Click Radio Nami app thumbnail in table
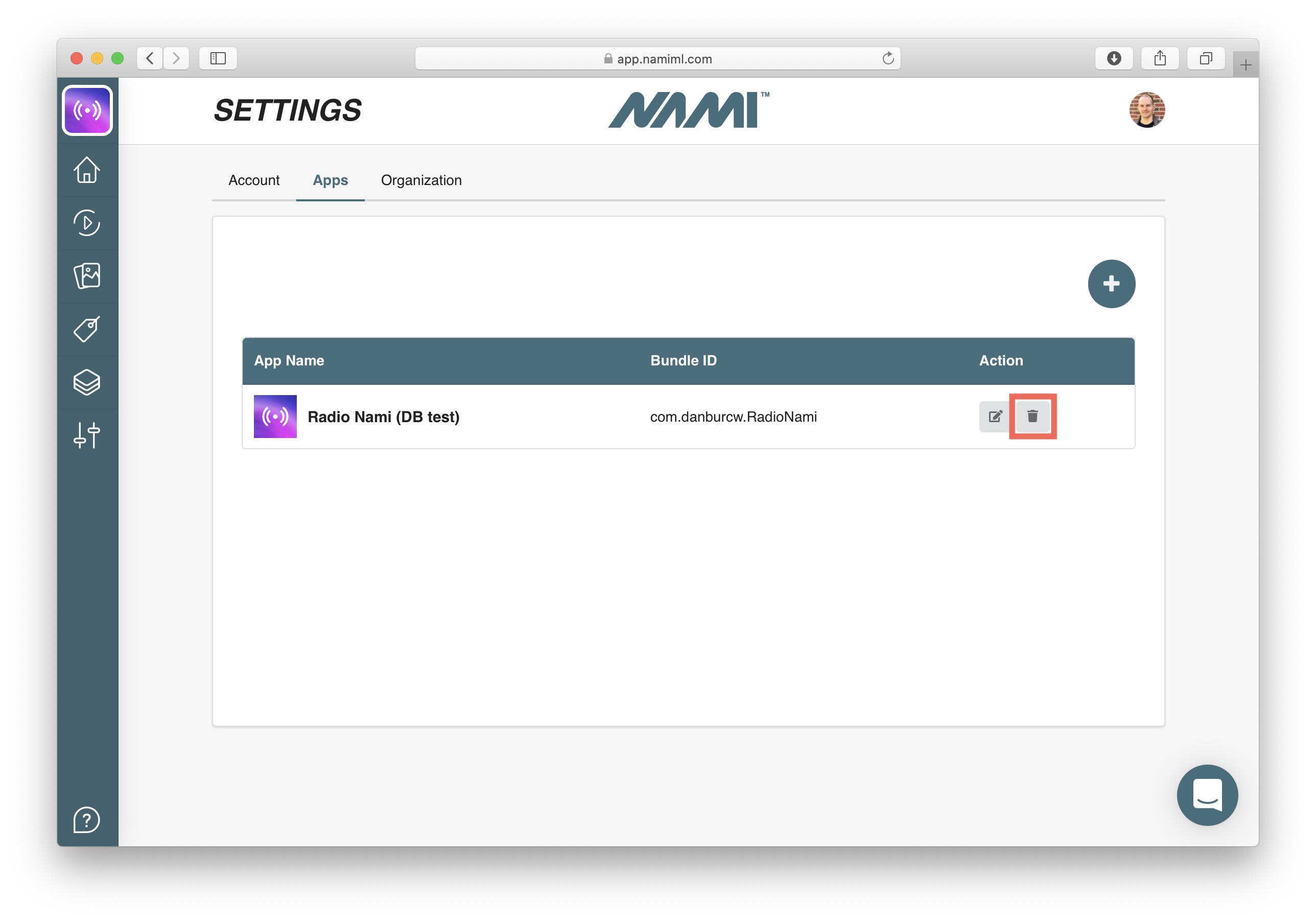1316x922 pixels. (275, 416)
